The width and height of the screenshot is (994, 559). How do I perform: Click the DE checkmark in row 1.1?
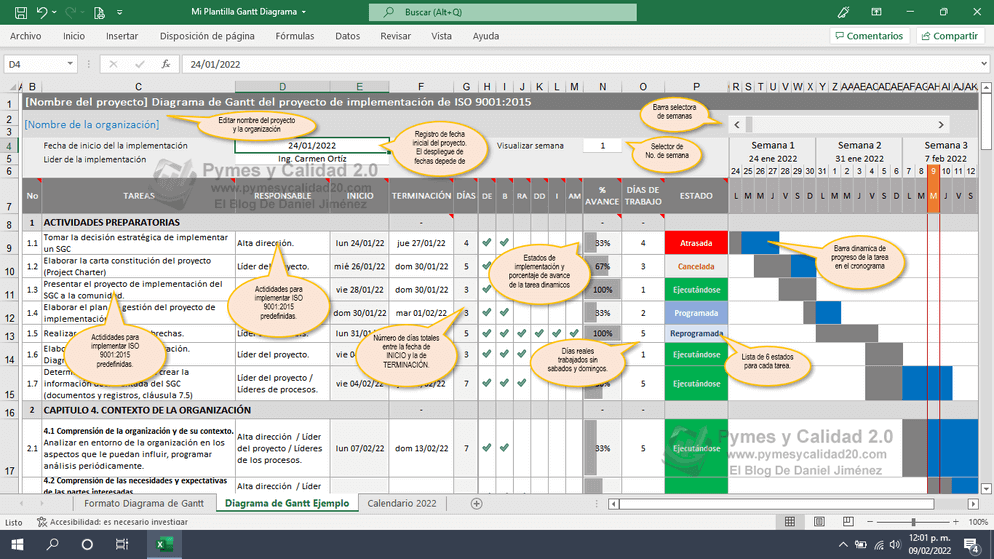487,243
